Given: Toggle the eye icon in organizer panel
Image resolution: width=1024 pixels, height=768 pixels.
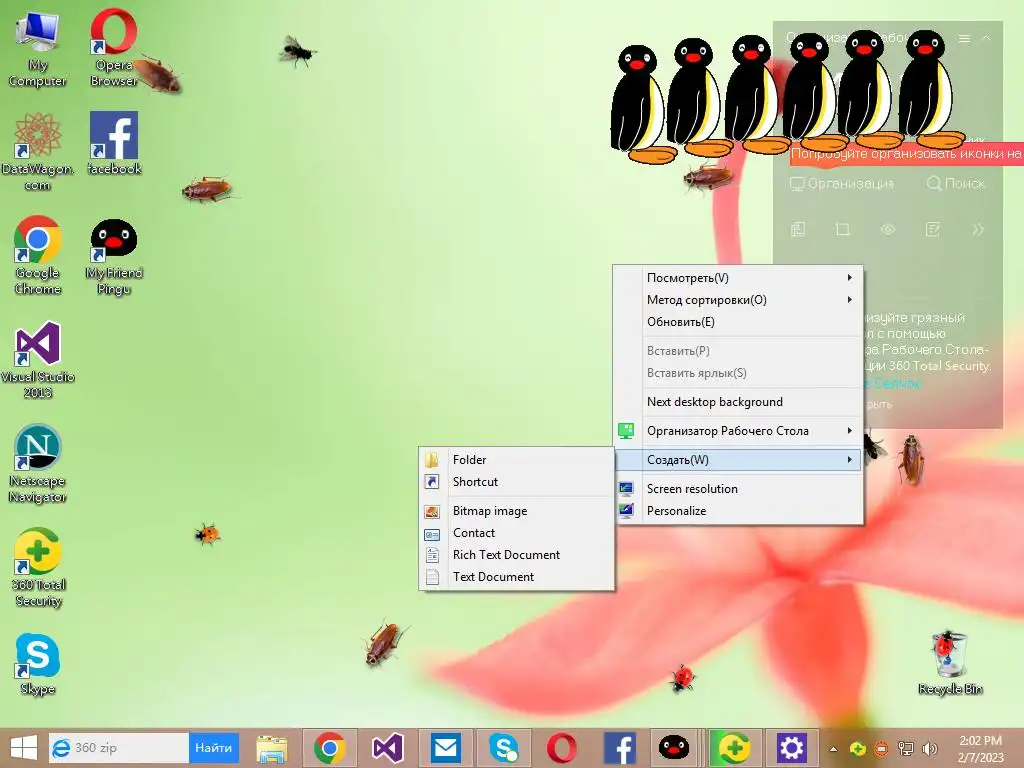Looking at the screenshot, I should (888, 229).
